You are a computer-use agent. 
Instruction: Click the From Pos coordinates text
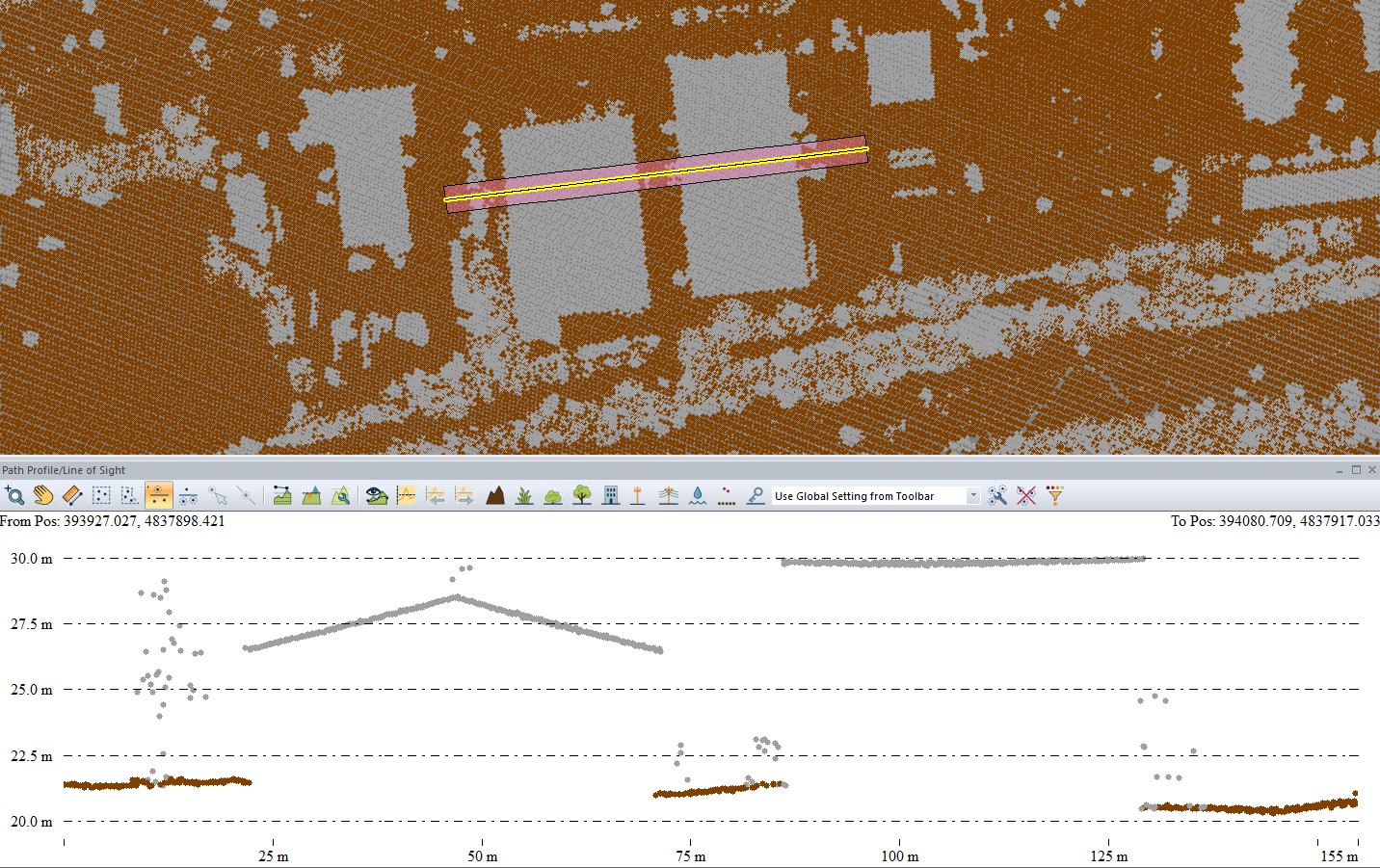point(113,521)
